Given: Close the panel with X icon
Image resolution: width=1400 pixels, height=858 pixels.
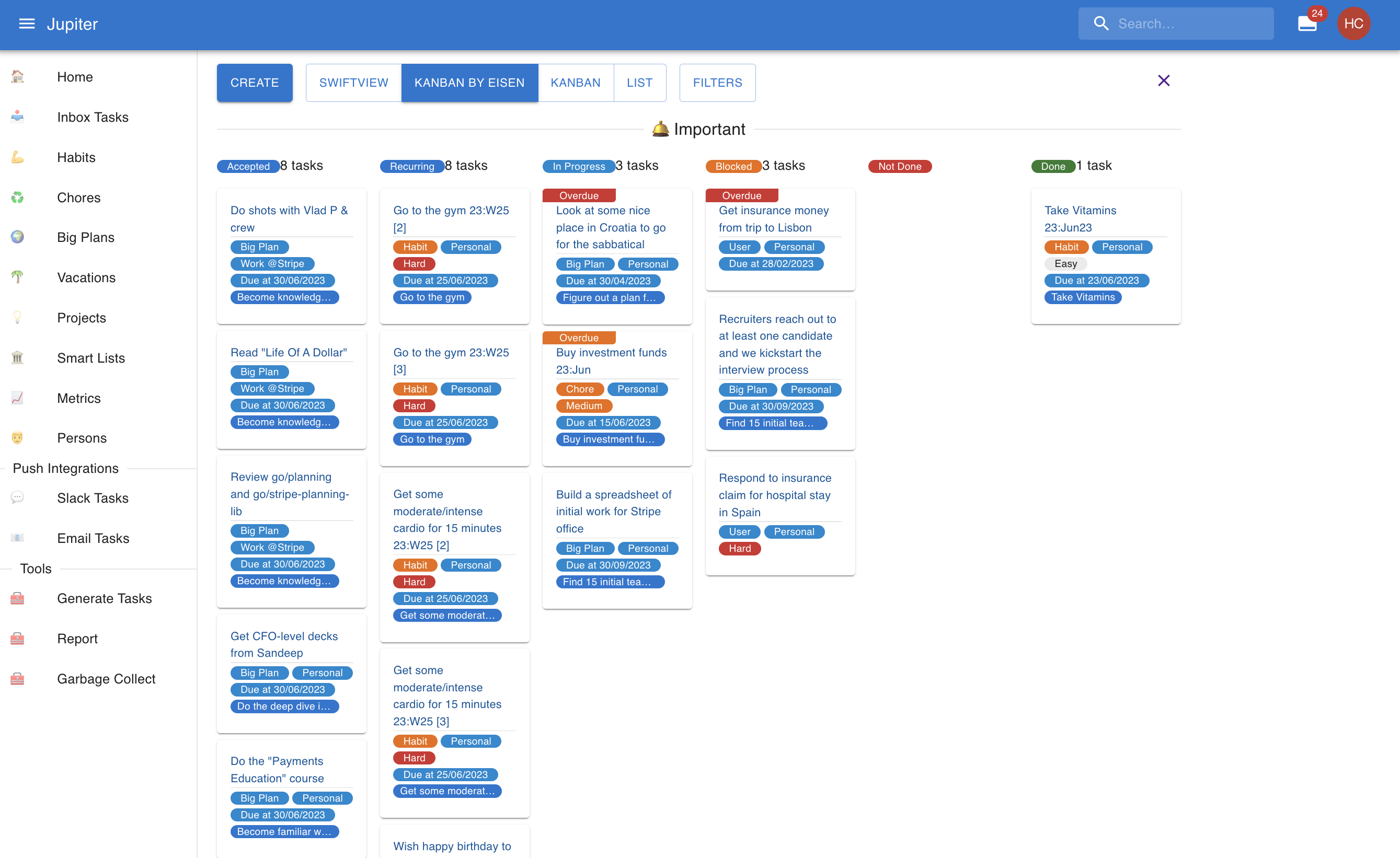Looking at the screenshot, I should coord(1163,80).
